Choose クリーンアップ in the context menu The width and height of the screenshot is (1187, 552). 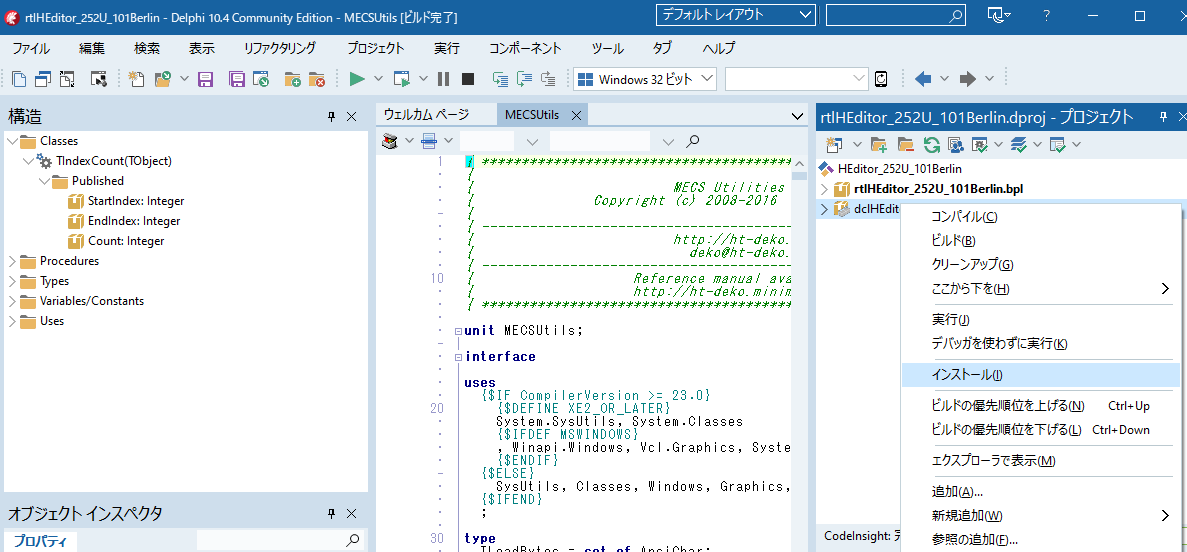[x=972, y=265]
